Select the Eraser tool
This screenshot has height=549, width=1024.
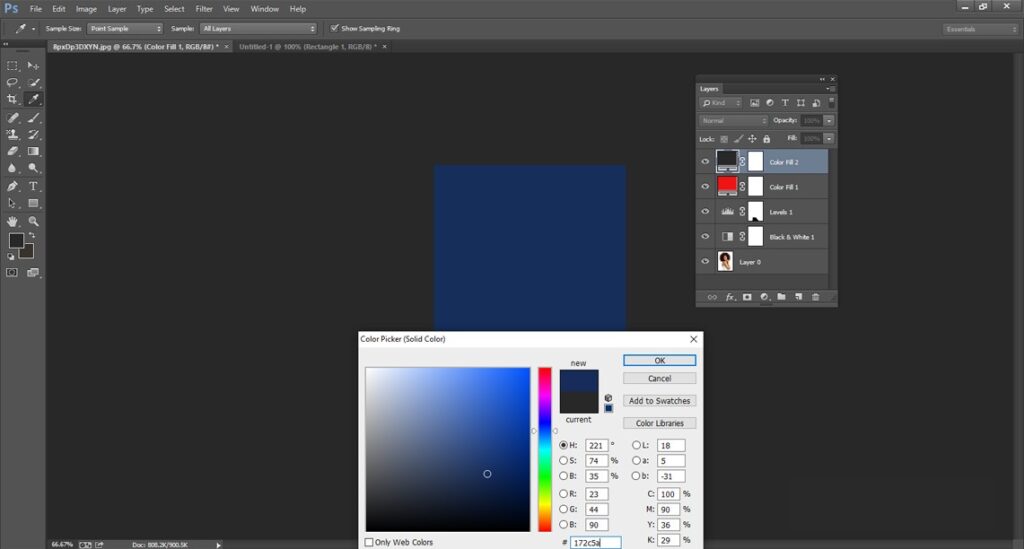[x=12, y=151]
